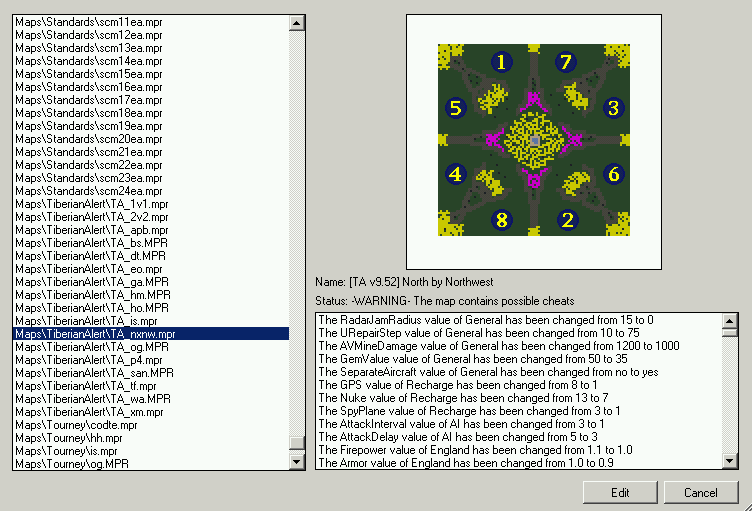Screen dimensions: 752x511
Task: Click player start position 1 marker
Action: pyautogui.click(x=501, y=63)
